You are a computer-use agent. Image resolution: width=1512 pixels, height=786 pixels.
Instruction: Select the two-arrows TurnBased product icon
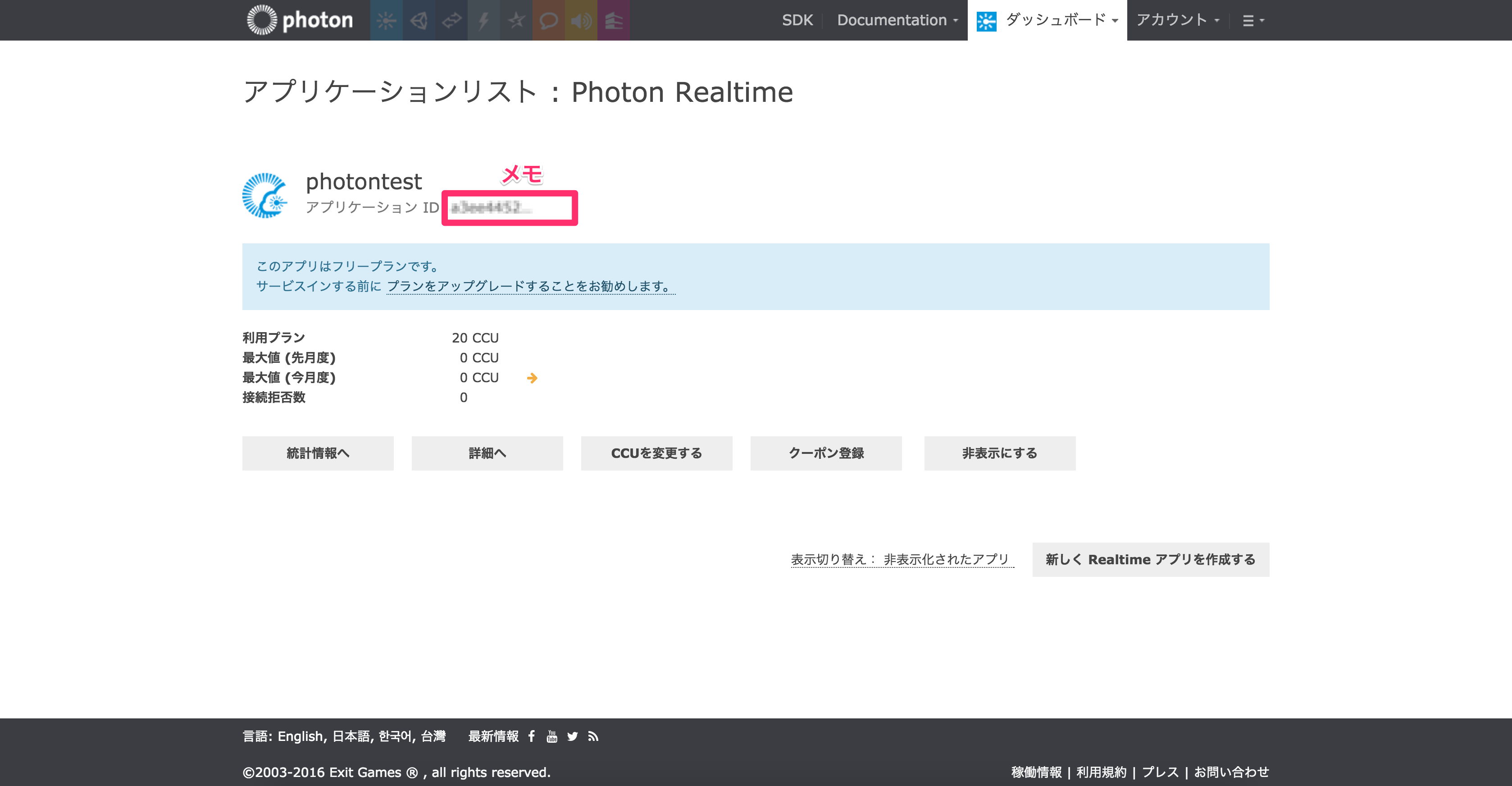click(451, 21)
